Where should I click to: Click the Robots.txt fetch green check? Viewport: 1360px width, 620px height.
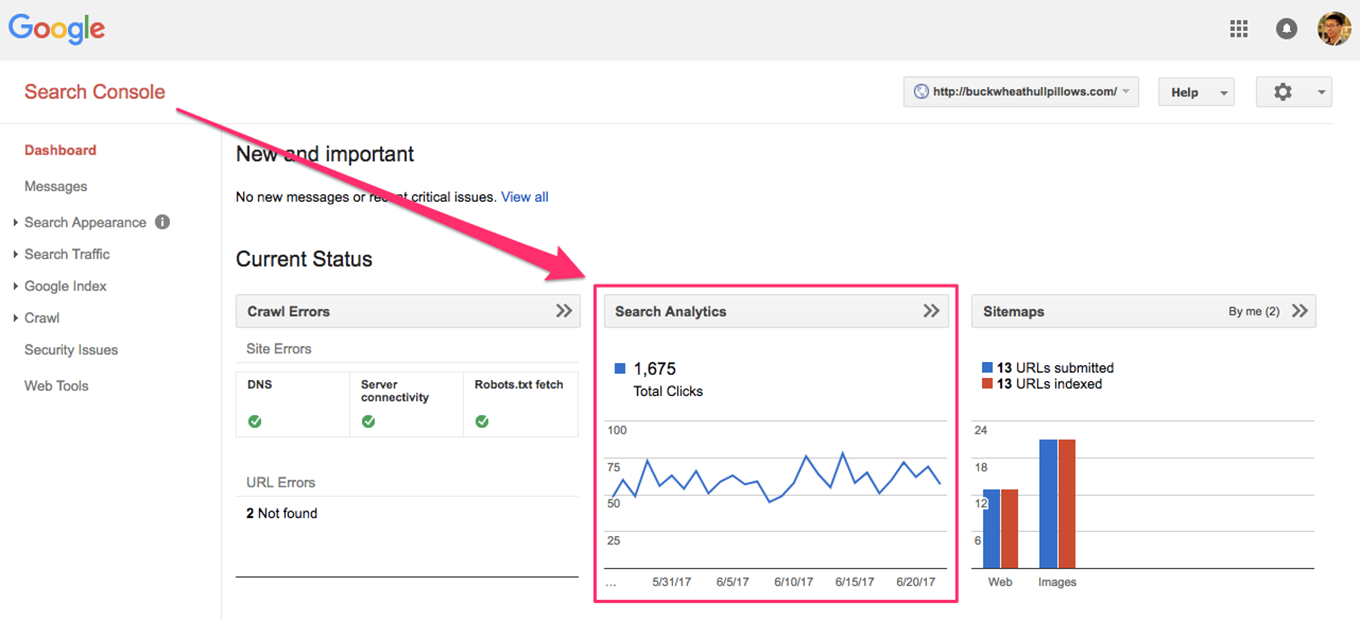482,421
